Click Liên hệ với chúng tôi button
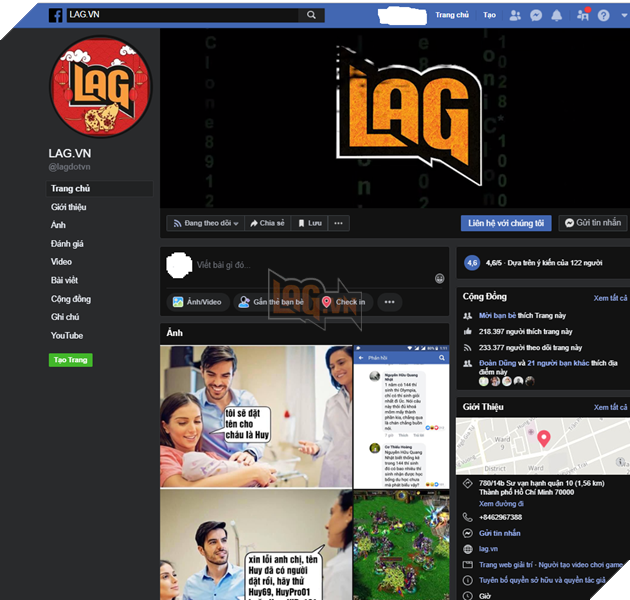This screenshot has height=600, width=630. pyautogui.click(x=506, y=223)
